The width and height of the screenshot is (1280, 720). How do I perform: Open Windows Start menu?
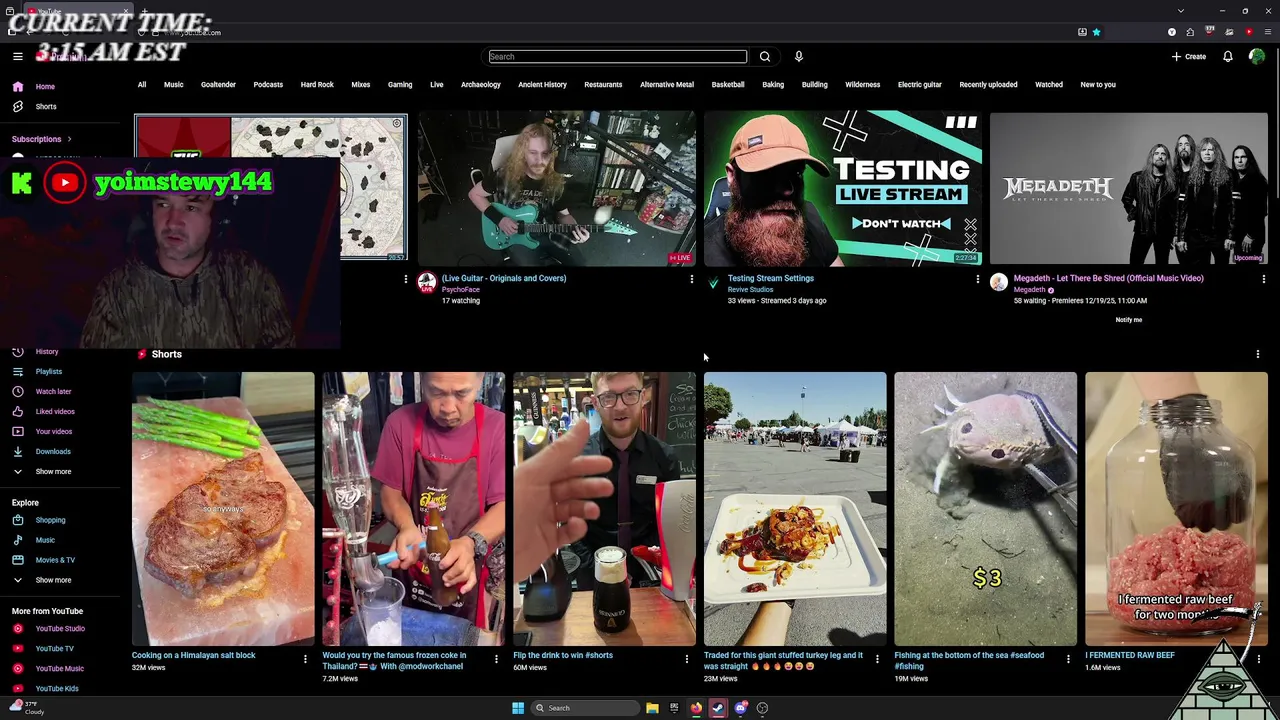(x=518, y=708)
